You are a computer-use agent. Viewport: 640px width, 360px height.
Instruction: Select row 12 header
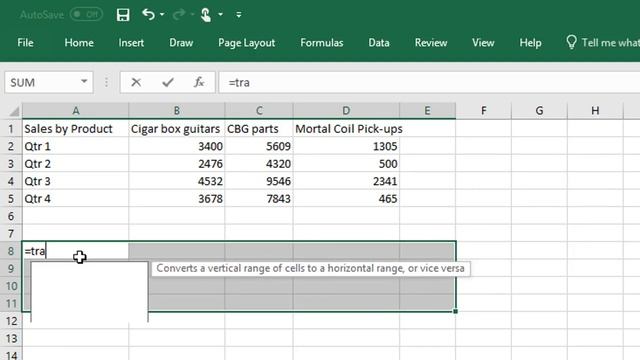click(x=11, y=321)
